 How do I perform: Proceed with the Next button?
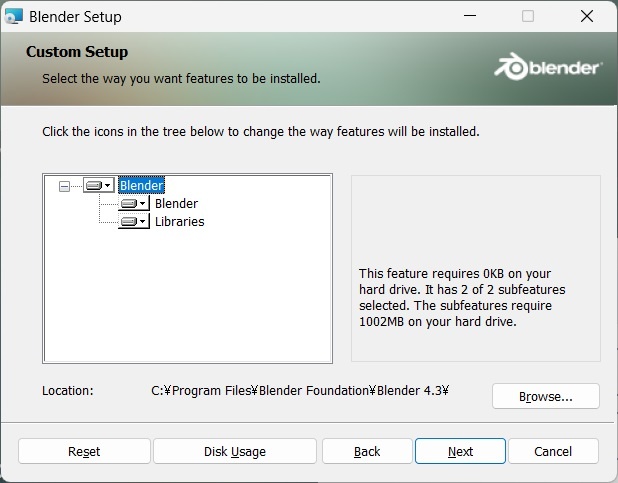click(x=460, y=451)
